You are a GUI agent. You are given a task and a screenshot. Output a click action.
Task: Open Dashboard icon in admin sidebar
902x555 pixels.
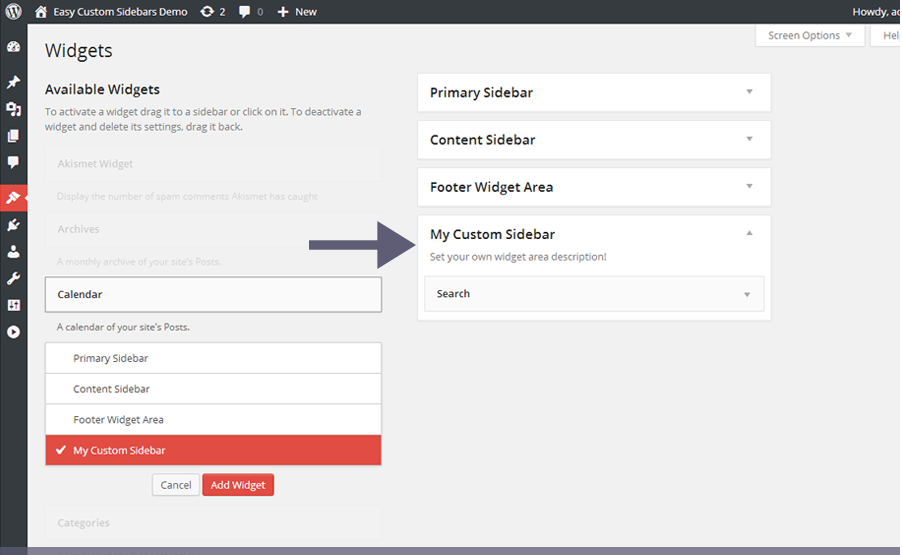tap(13, 47)
